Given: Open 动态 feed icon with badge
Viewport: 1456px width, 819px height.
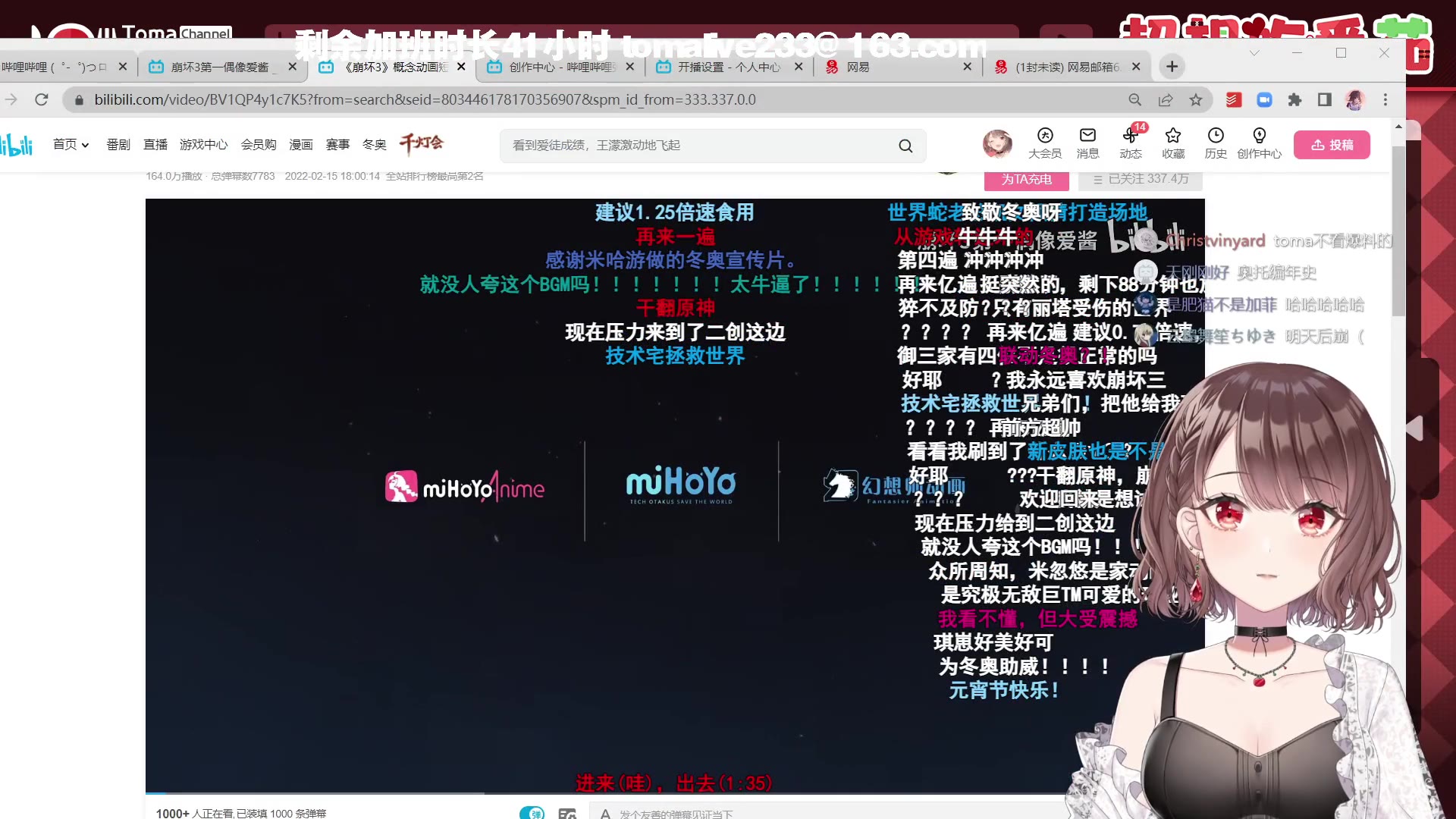Looking at the screenshot, I should 1131,143.
